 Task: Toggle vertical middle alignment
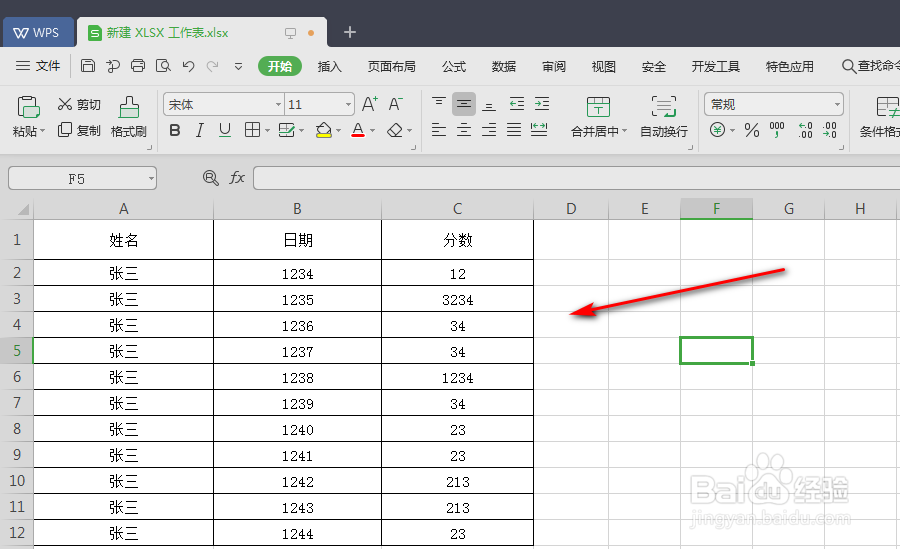click(464, 104)
